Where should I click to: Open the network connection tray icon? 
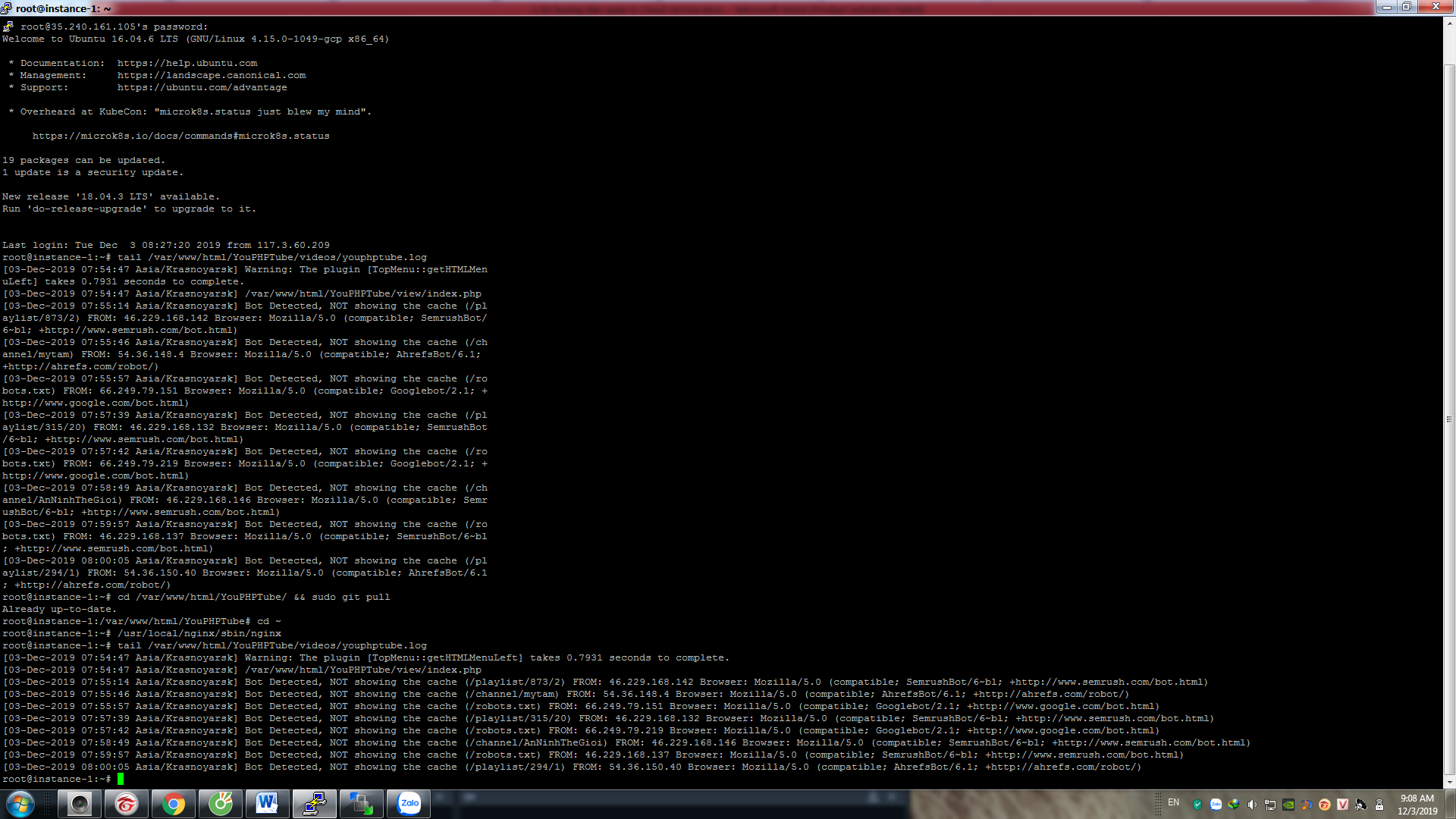click(1270, 805)
